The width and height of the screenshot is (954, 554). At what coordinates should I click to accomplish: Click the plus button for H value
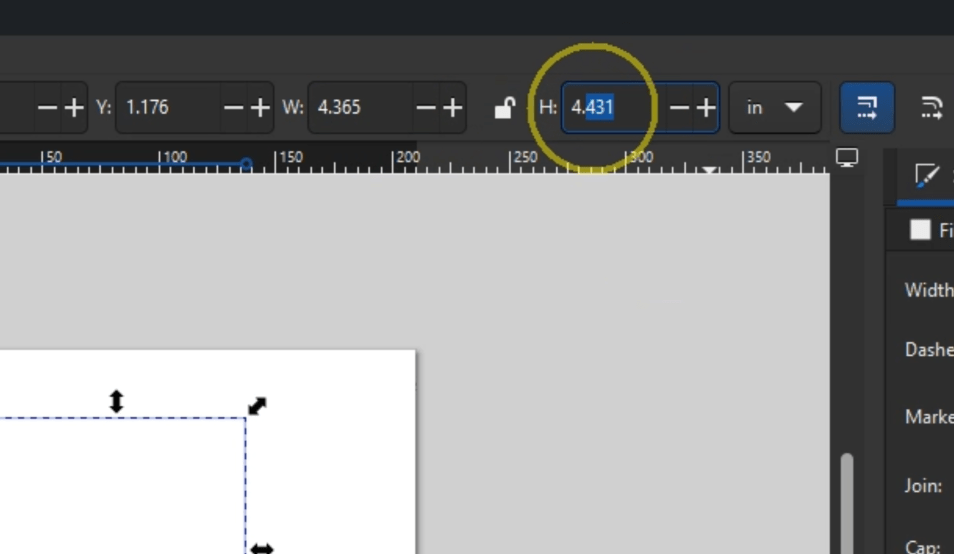click(x=706, y=107)
